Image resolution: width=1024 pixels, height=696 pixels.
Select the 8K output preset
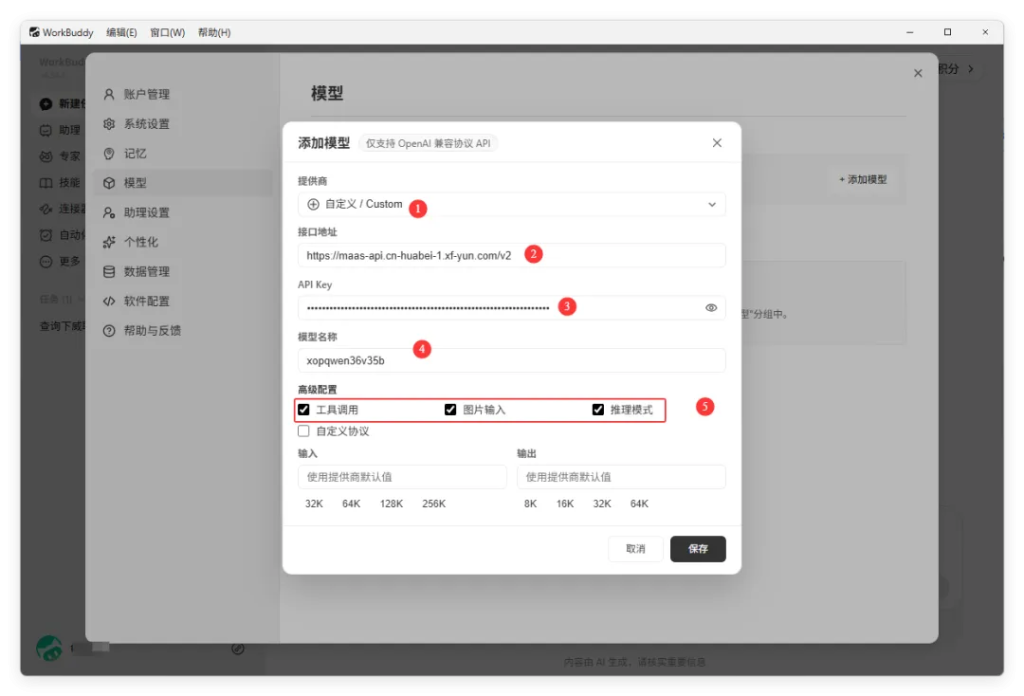[530, 503]
